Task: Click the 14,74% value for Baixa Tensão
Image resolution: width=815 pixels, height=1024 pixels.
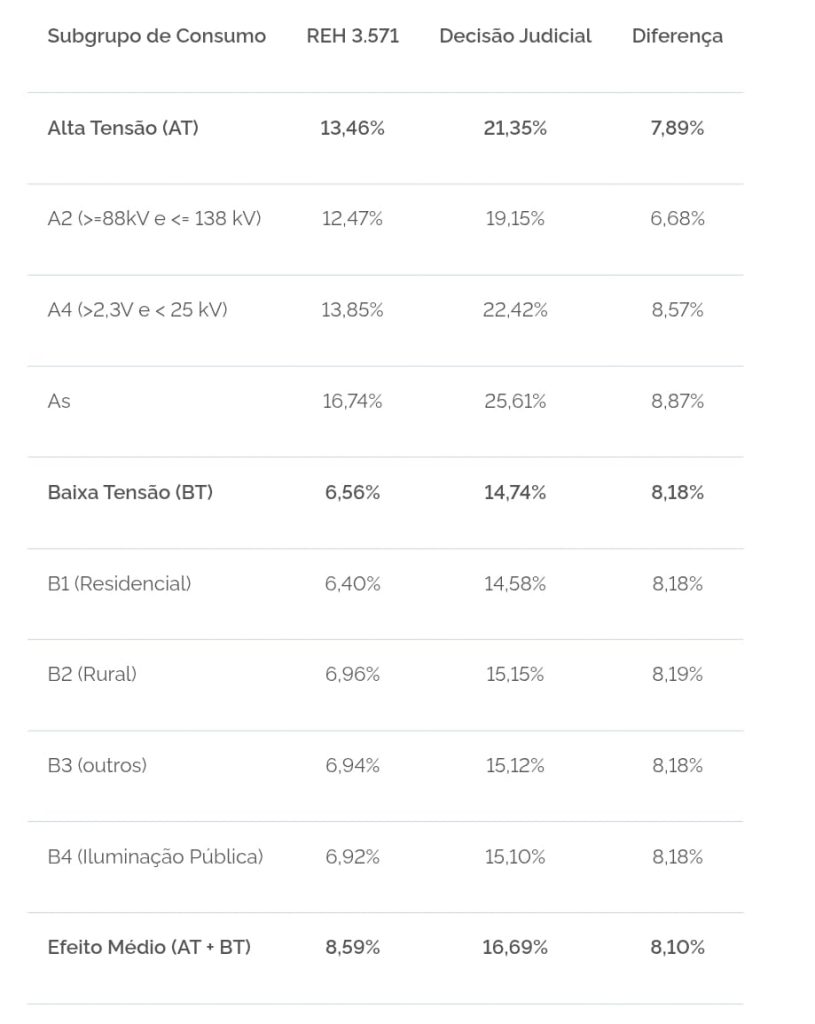Action: click(515, 492)
